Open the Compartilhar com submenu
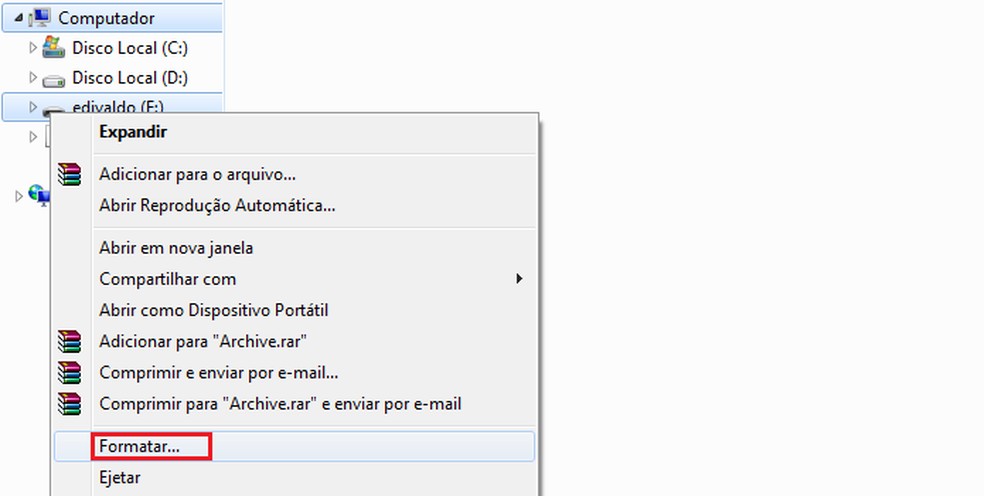This screenshot has width=984, height=496. [x=294, y=279]
